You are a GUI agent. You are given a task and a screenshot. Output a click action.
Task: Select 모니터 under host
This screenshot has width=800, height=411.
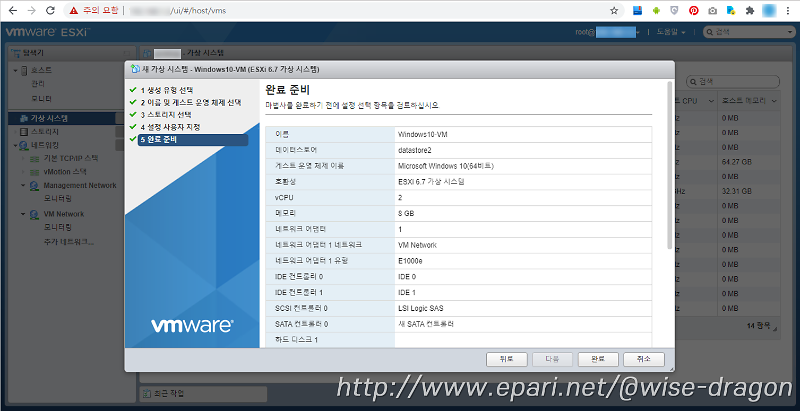41,98
